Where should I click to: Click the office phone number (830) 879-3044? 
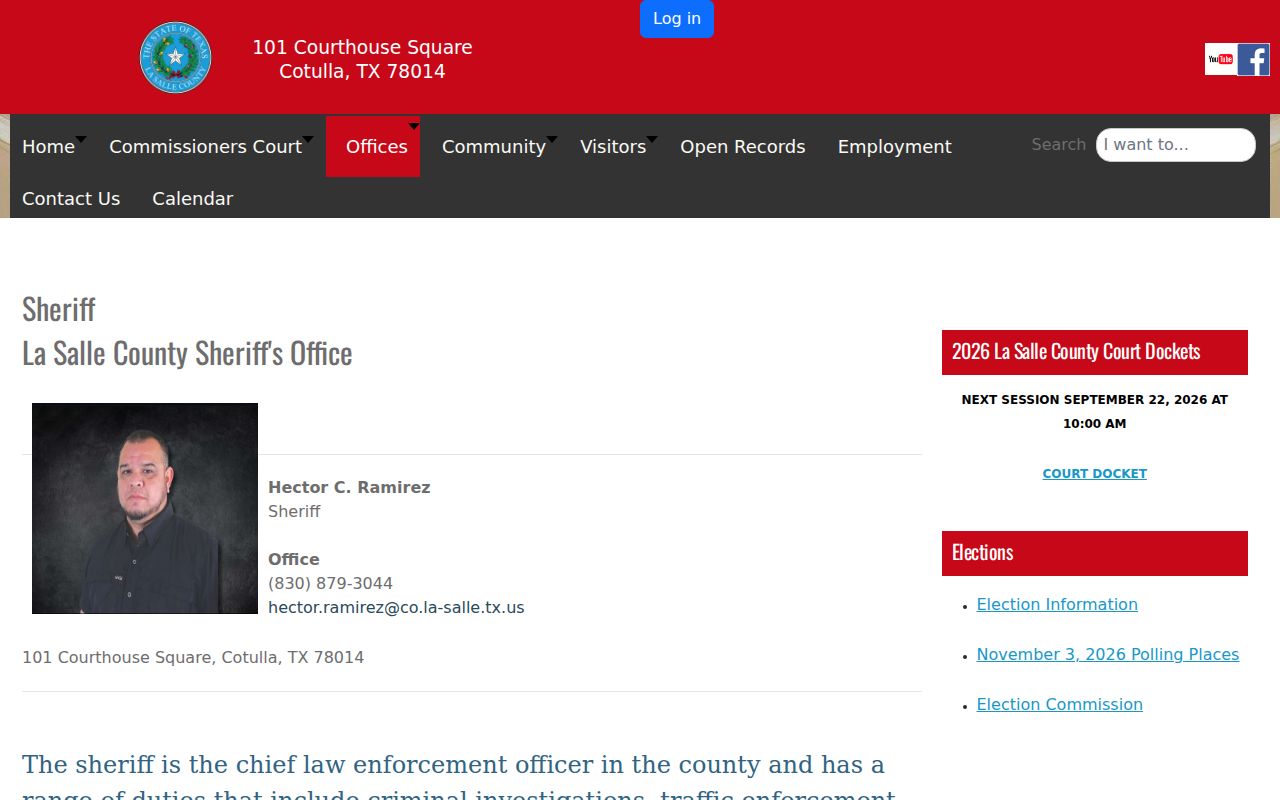tap(330, 584)
